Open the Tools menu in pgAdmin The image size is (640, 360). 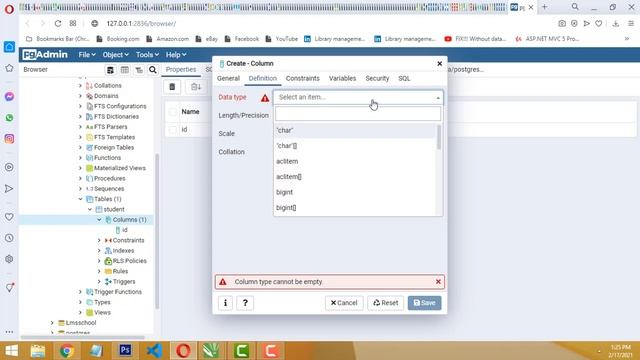pos(147,55)
